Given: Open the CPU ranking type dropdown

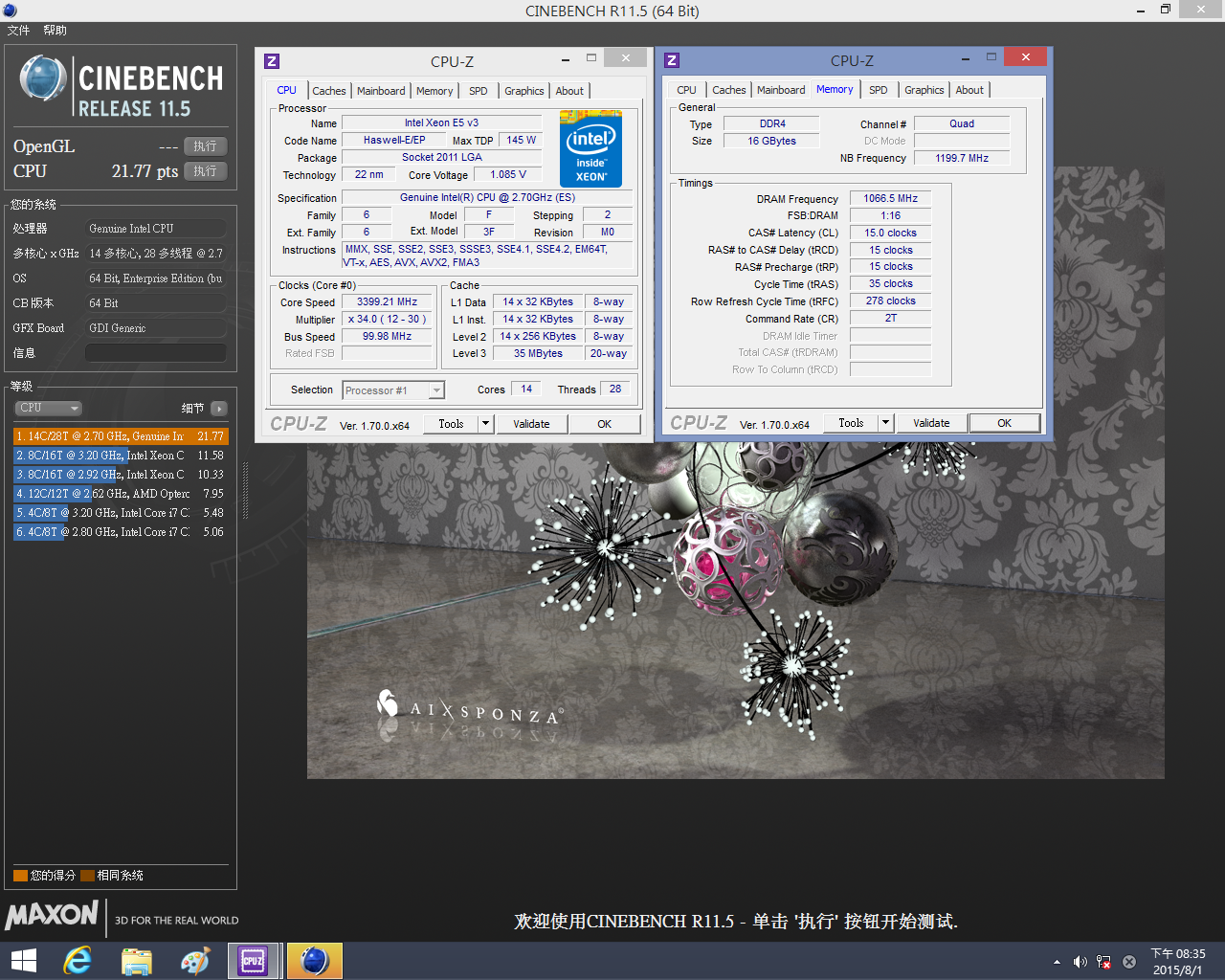Looking at the screenshot, I should [48, 408].
